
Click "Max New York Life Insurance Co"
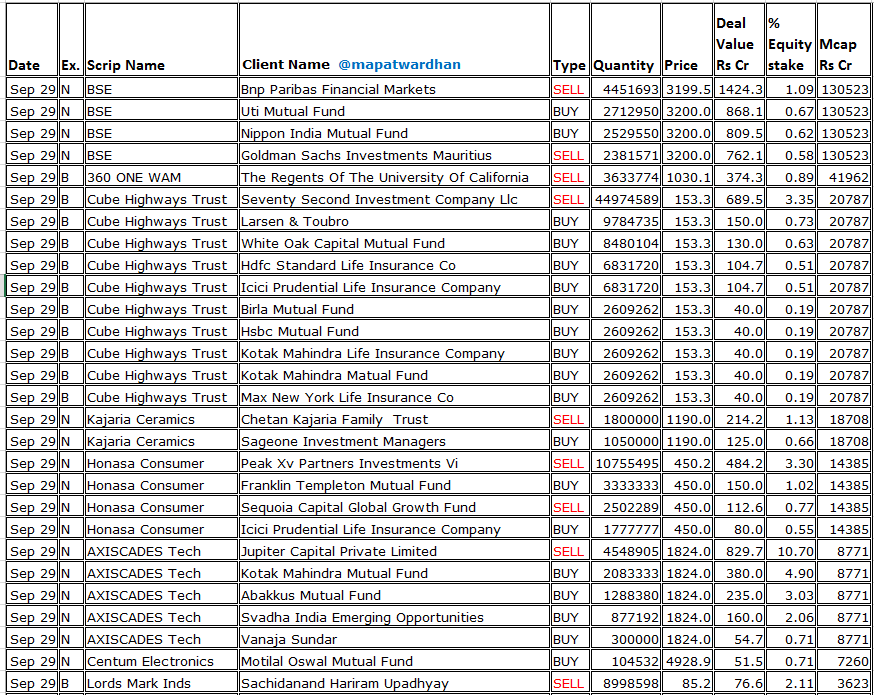pyautogui.click(x=394, y=397)
